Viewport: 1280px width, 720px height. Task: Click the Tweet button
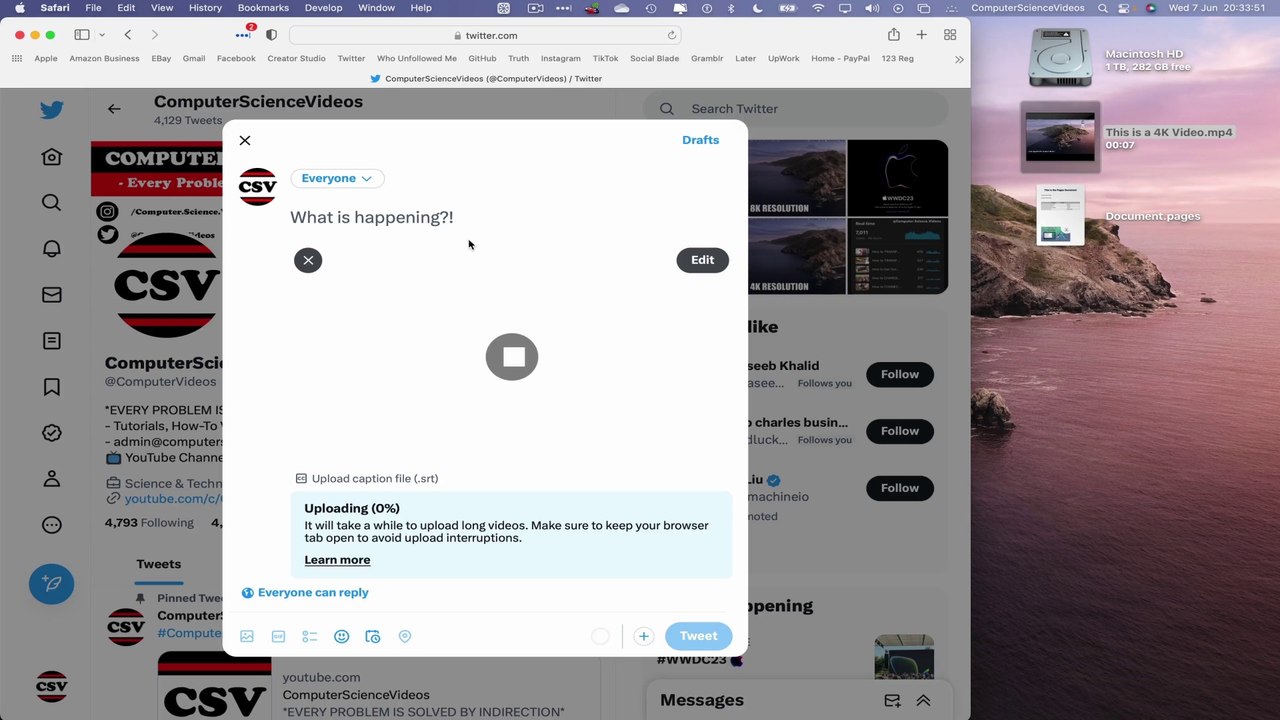pos(698,636)
